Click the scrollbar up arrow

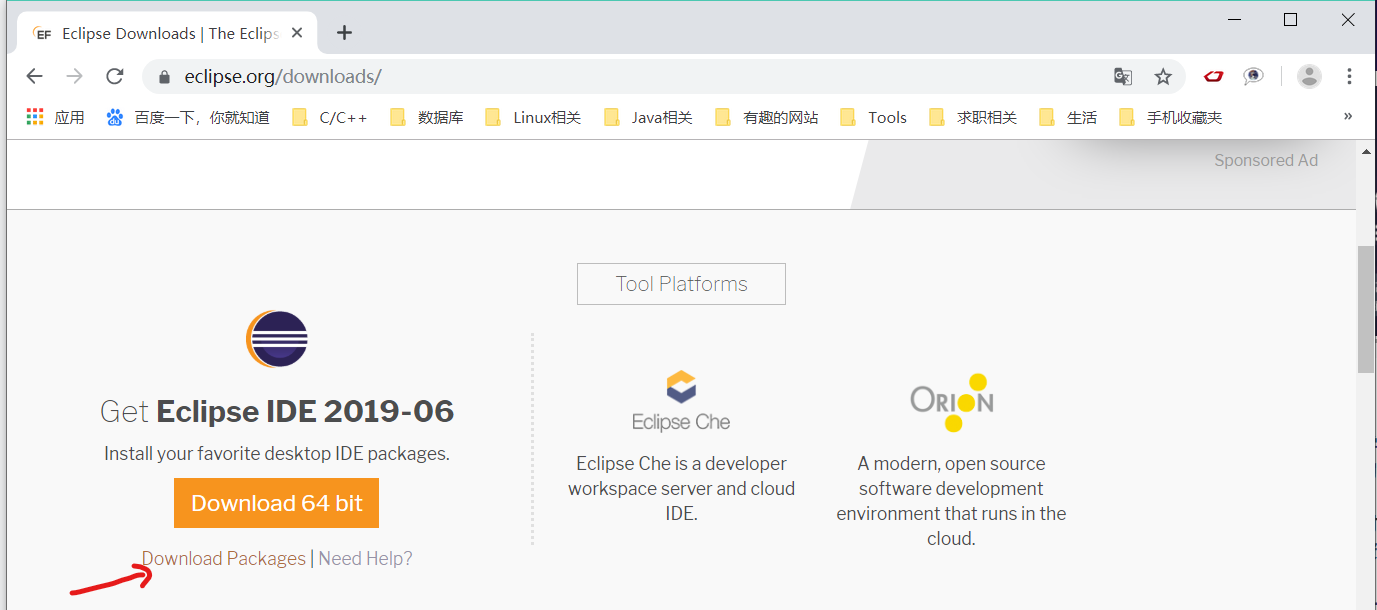coord(1365,151)
